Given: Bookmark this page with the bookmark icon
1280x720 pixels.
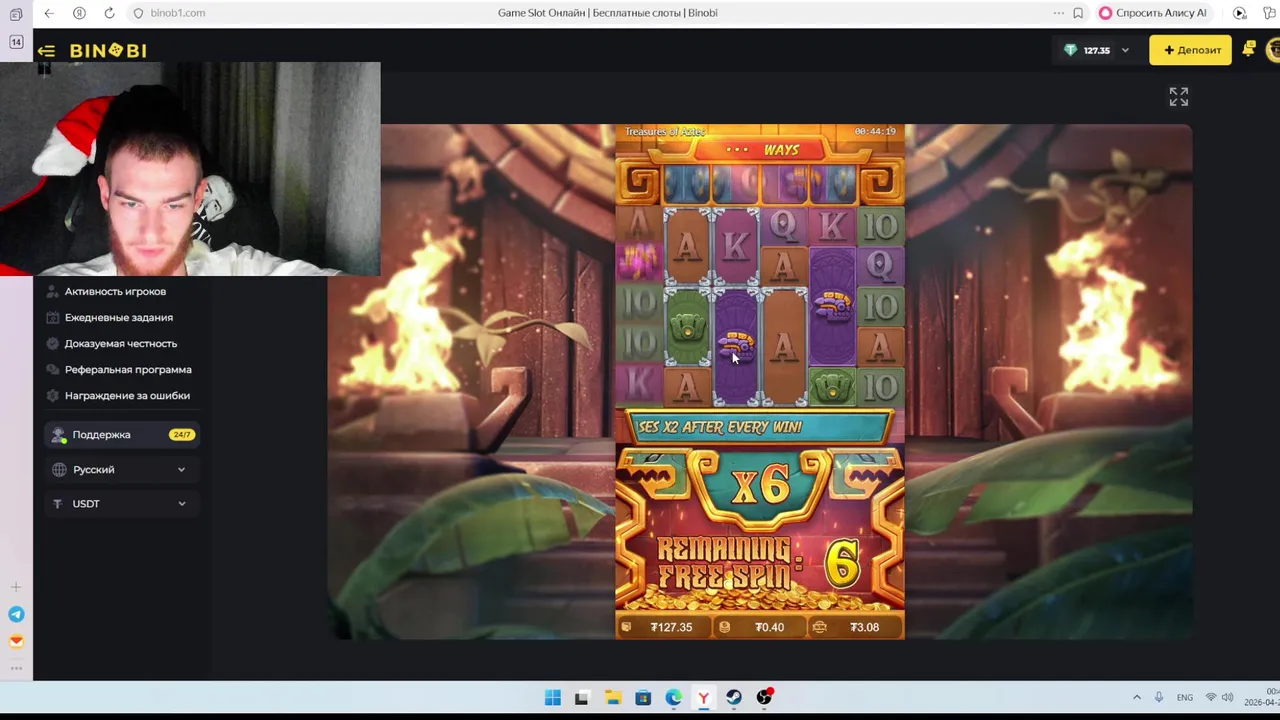Looking at the screenshot, I should click(1078, 13).
